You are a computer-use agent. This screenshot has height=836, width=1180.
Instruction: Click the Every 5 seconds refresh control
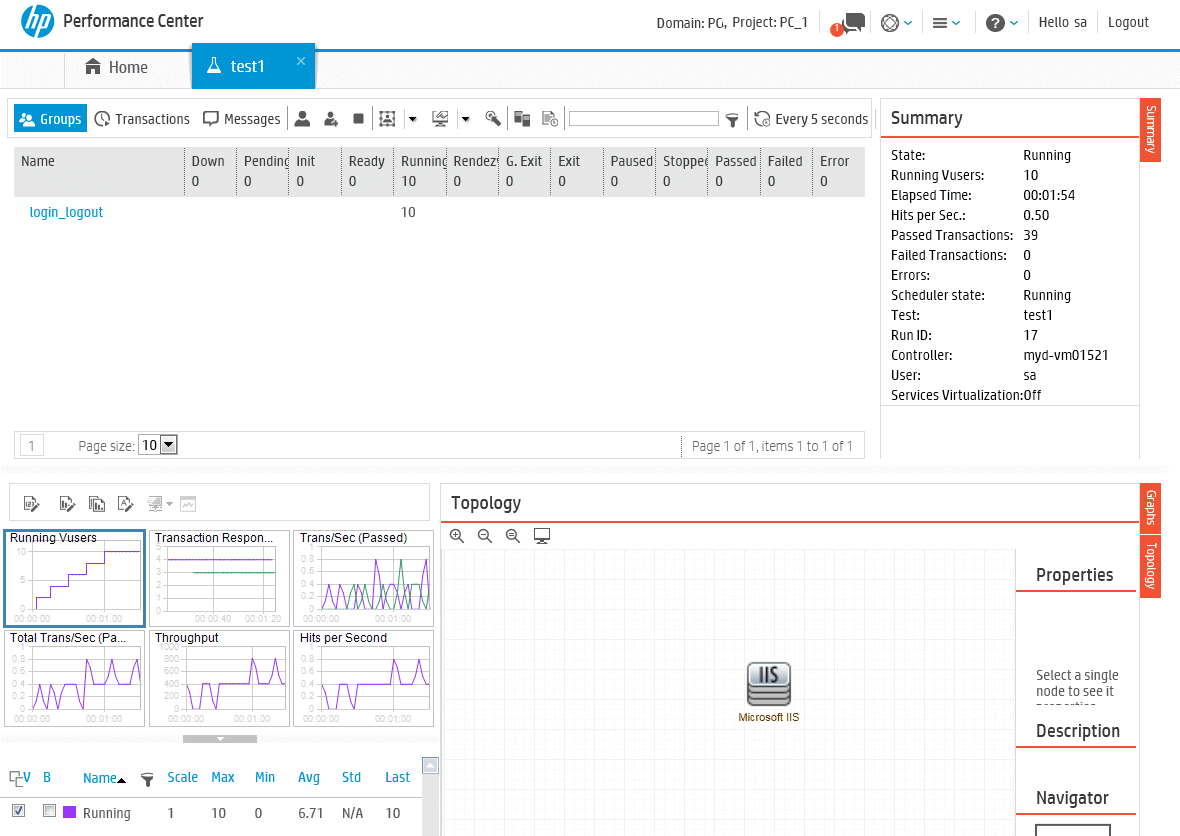pyautogui.click(x=811, y=119)
